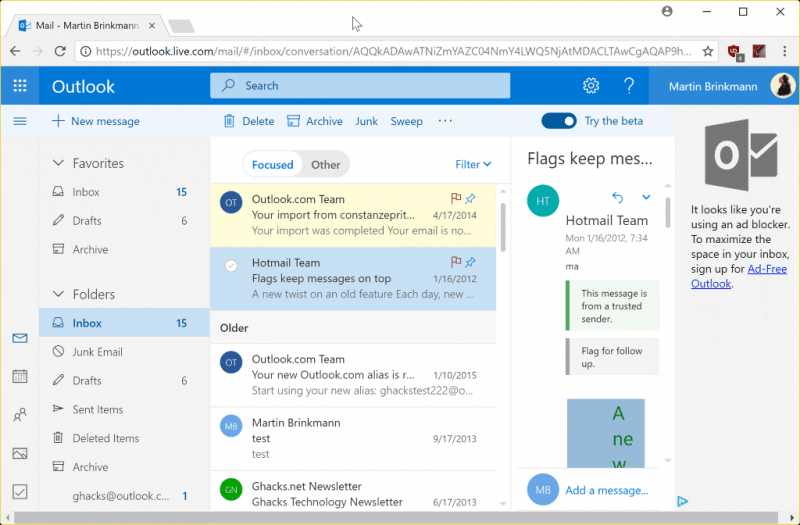Switch to Mail in left rail
Viewport: 800px width, 525px height.
[x=20, y=338]
